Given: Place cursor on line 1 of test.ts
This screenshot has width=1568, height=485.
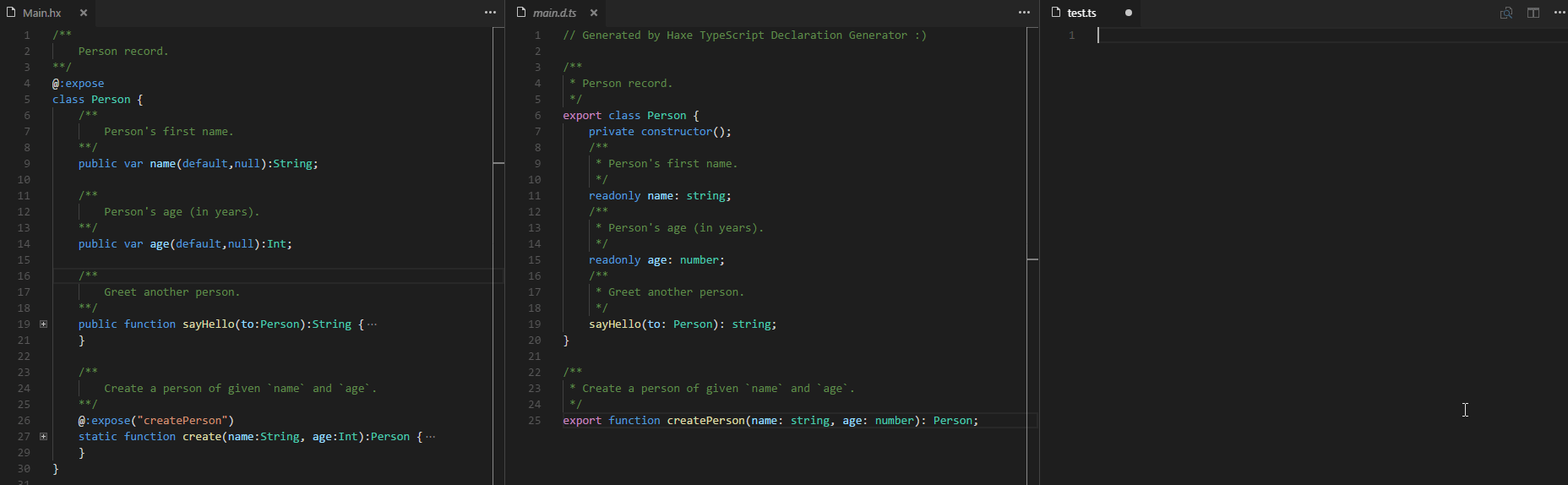Looking at the screenshot, I should 1267,35.
